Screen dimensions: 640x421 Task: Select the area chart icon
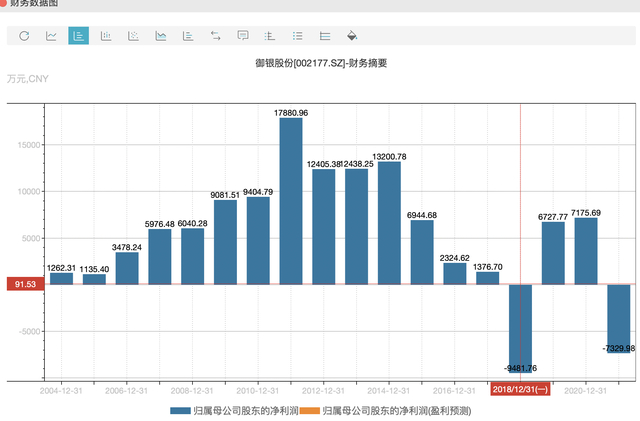pos(160,36)
